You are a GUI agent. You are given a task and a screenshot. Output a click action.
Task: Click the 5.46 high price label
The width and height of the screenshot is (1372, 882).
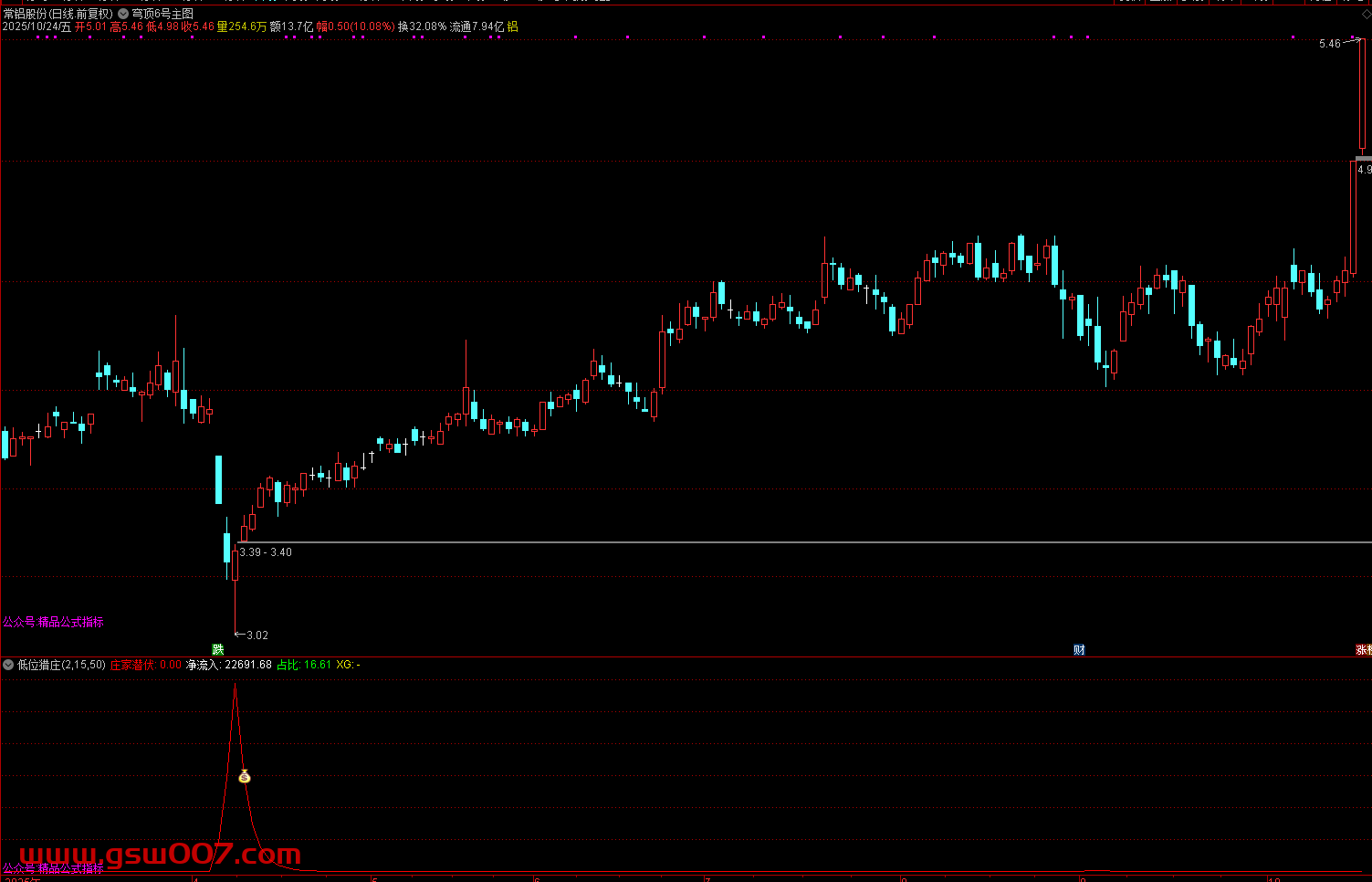pyautogui.click(x=1329, y=44)
